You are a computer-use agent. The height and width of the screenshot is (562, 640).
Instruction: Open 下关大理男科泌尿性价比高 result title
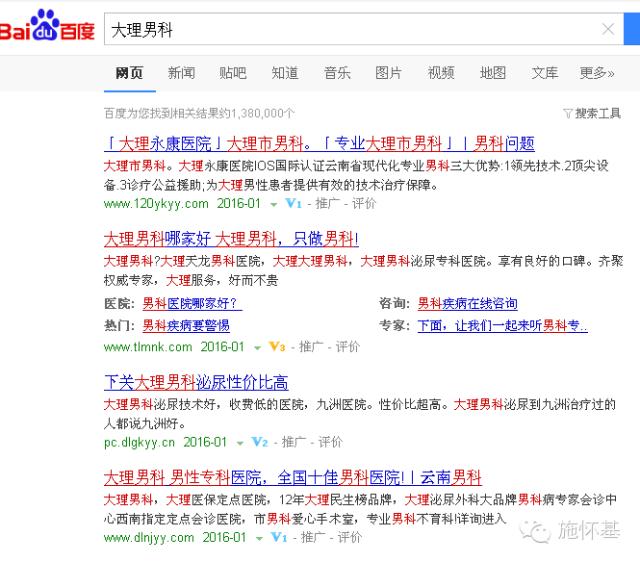point(196,382)
